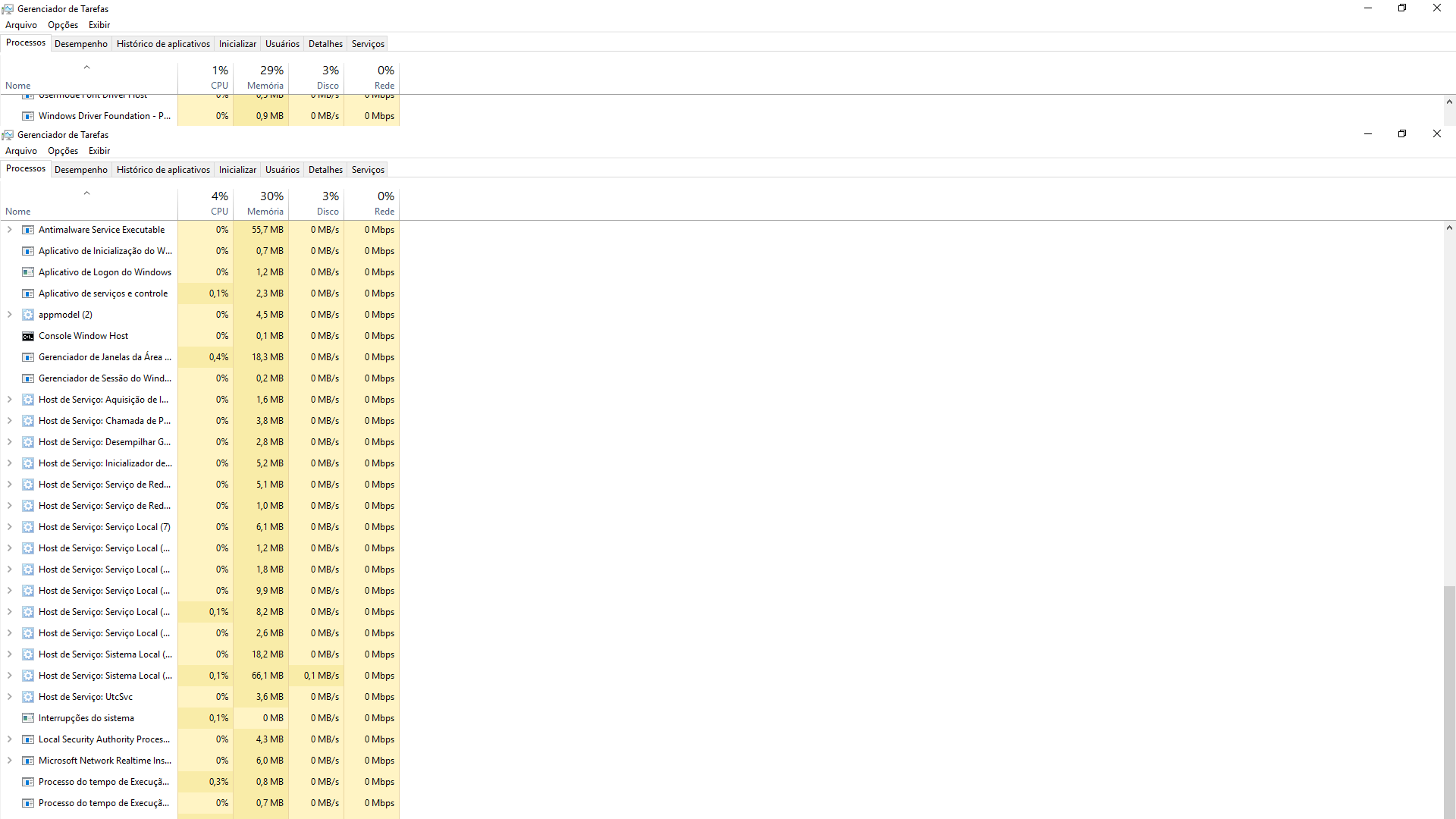Select the 0,1 MB/s disk cell
This screenshot has height=819, width=1456.
click(316, 676)
